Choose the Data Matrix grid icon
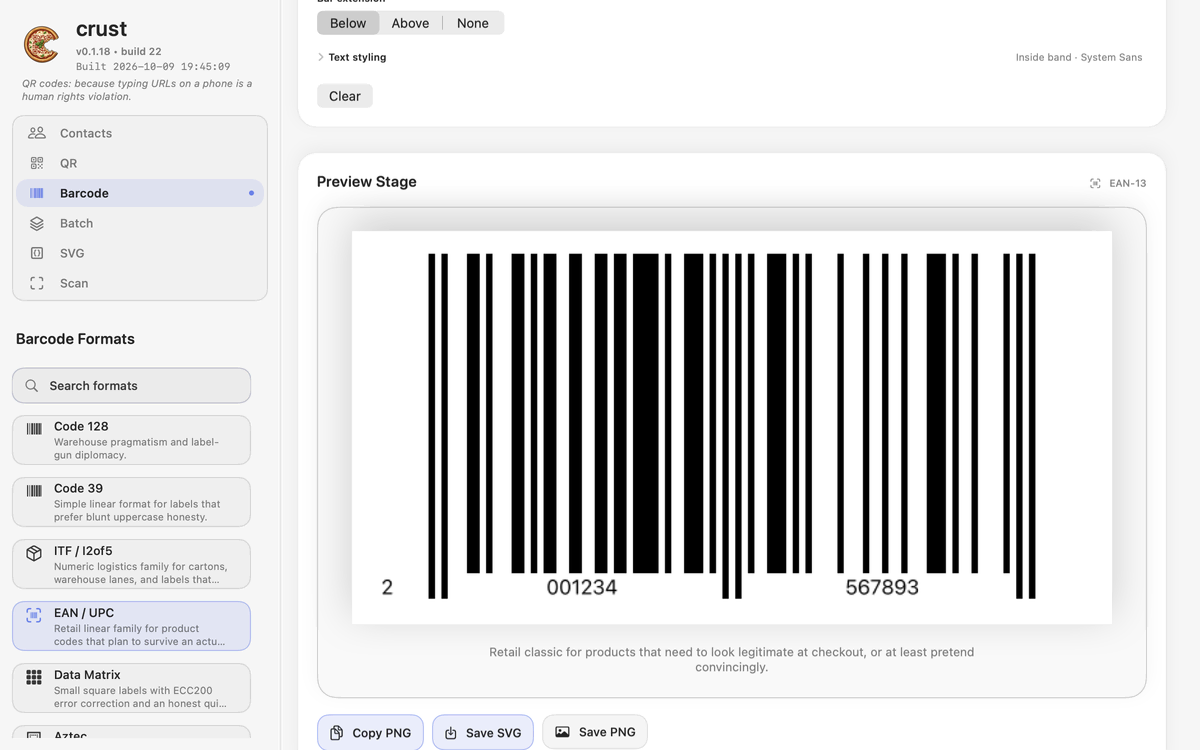This screenshot has width=1200, height=750. 34,677
